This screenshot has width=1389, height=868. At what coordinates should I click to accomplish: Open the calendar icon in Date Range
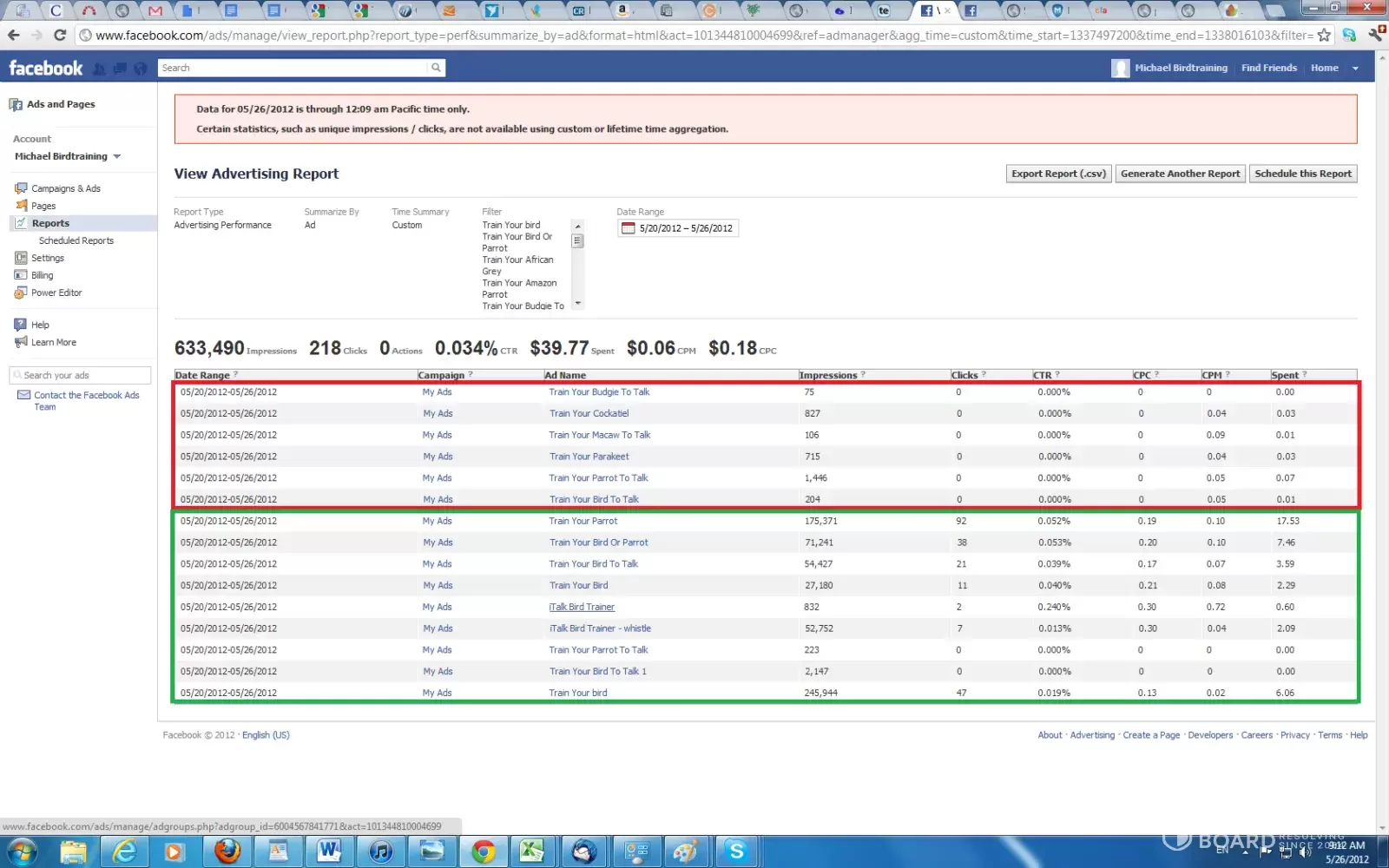click(x=629, y=228)
